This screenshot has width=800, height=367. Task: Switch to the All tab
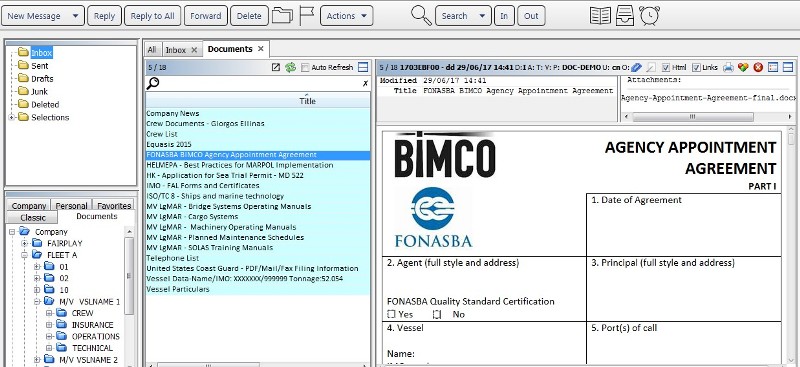click(x=152, y=50)
